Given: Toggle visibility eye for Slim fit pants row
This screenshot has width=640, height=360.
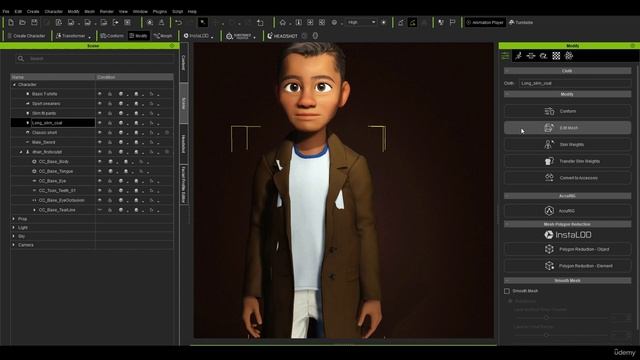Looking at the screenshot, I should [x=100, y=113].
